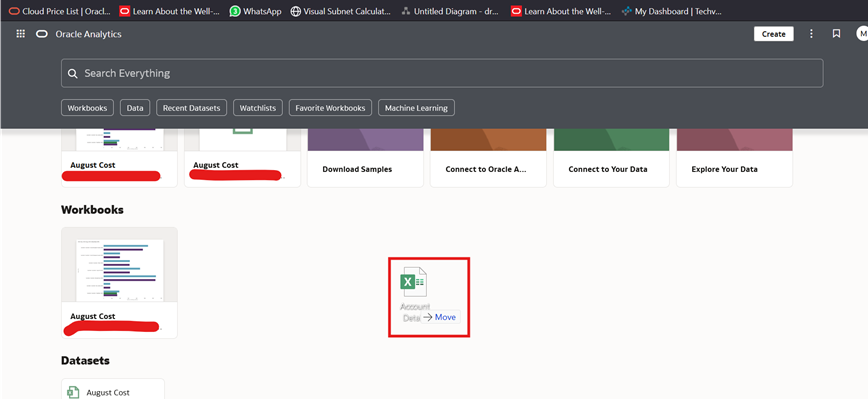Switch to Learn About the Well-... tab beside Untitled Diagram
This screenshot has height=399, width=868.
point(561,11)
